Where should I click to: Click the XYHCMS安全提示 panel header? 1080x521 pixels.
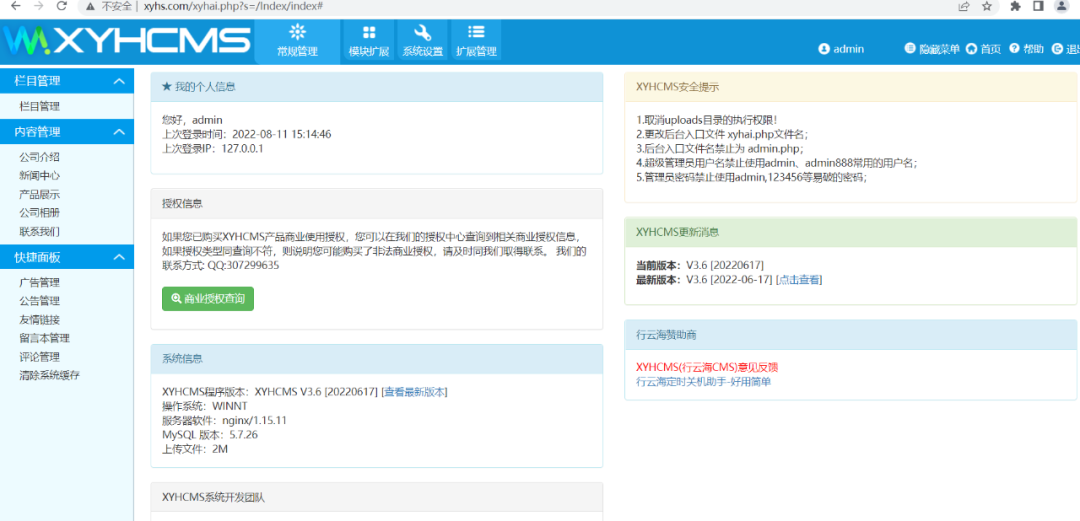click(x=851, y=87)
